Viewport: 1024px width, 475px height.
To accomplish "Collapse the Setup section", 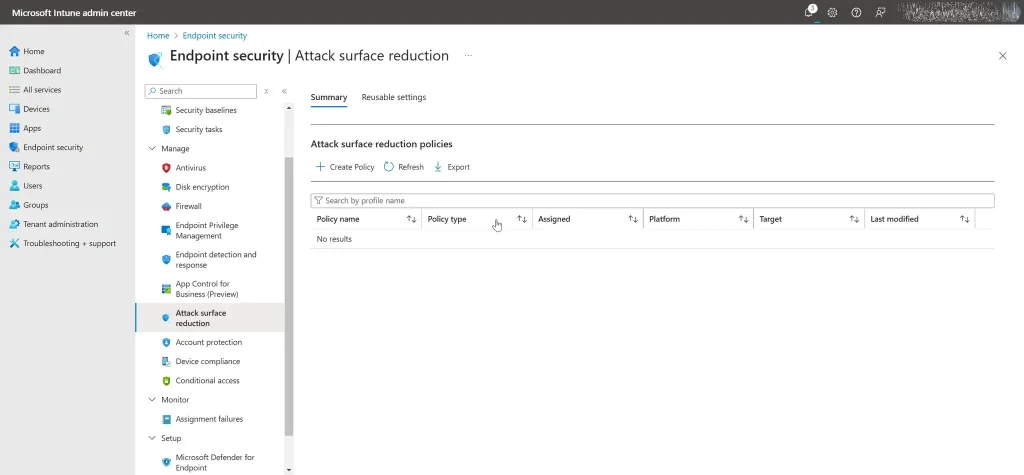I will point(152,438).
